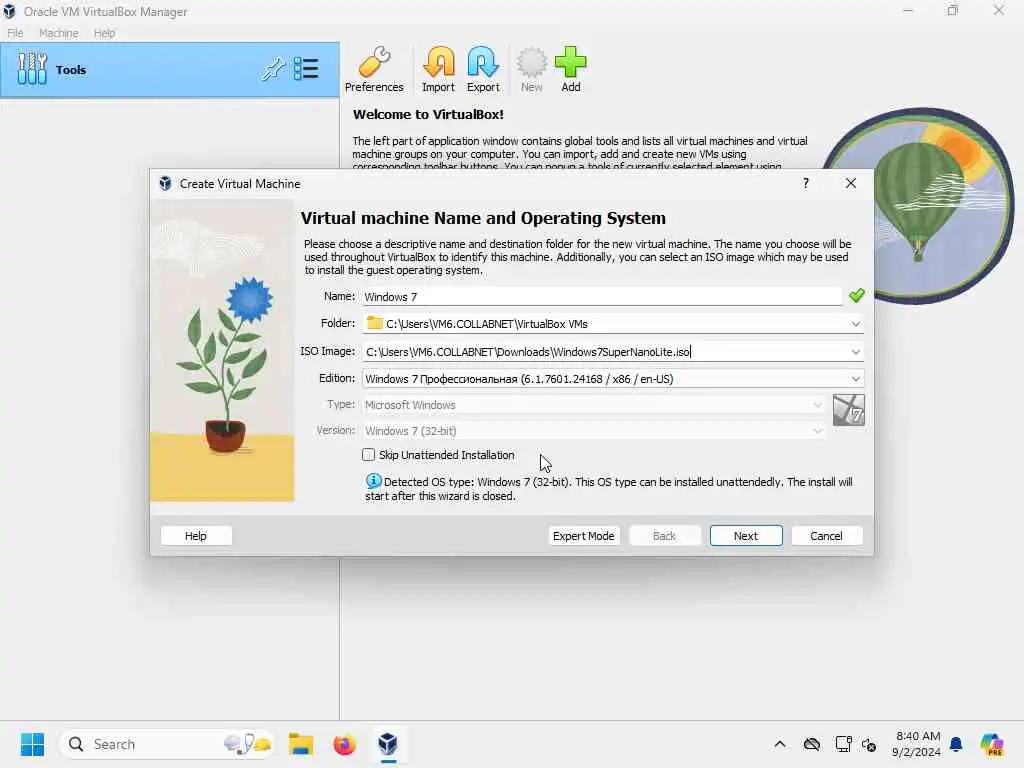Open the Copilot icon in taskbar

(991, 744)
